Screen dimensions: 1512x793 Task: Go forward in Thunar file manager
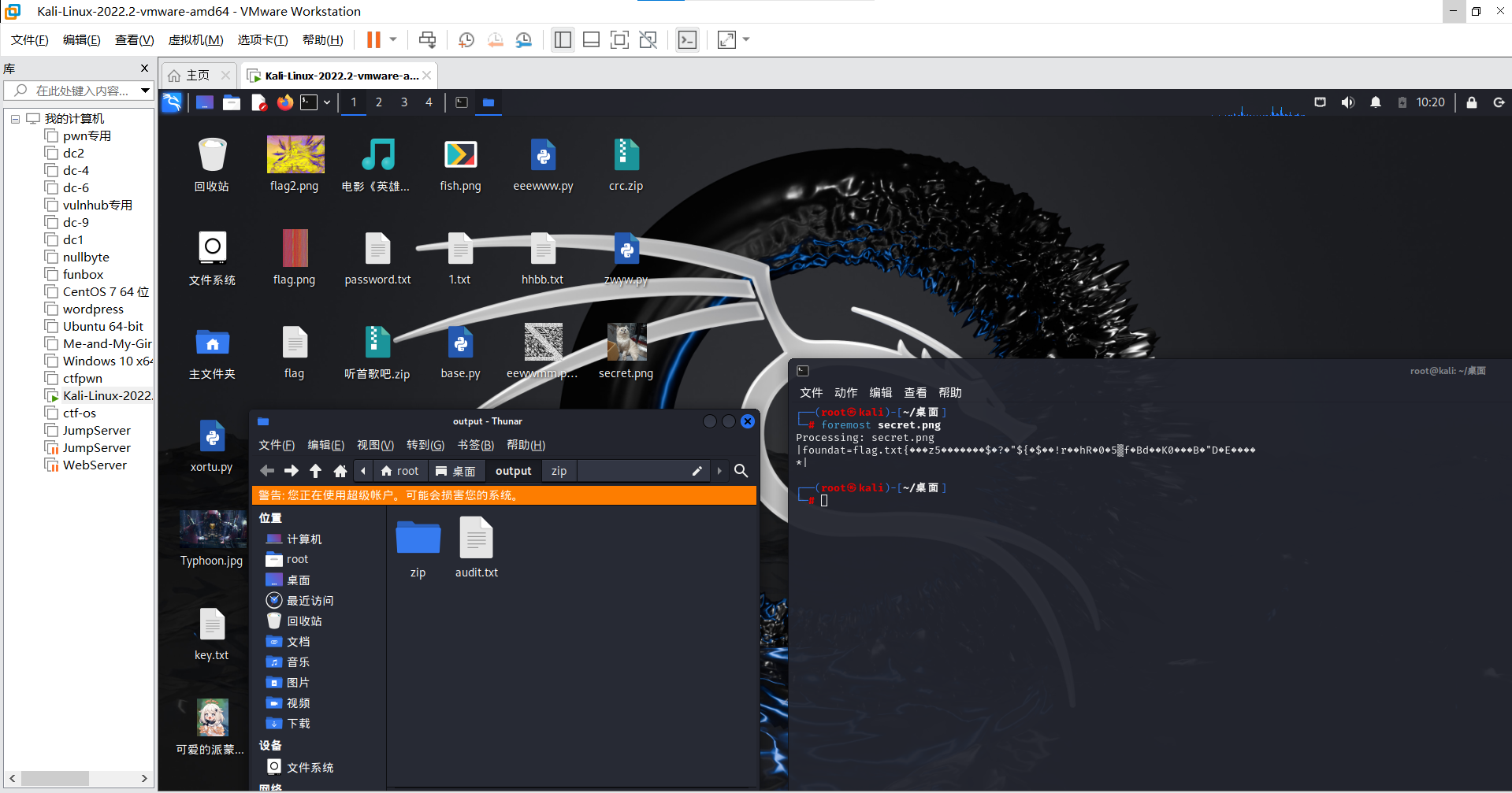tap(292, 471)
